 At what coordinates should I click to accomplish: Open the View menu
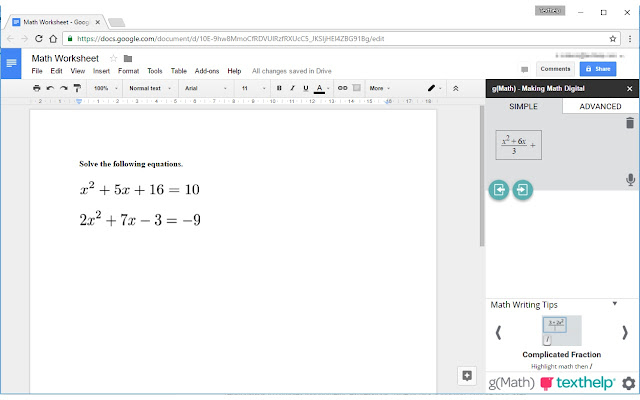point(78,71)
